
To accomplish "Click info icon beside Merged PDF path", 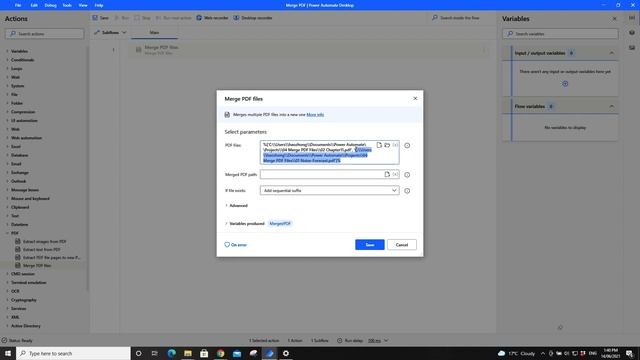I will (407, 175).
